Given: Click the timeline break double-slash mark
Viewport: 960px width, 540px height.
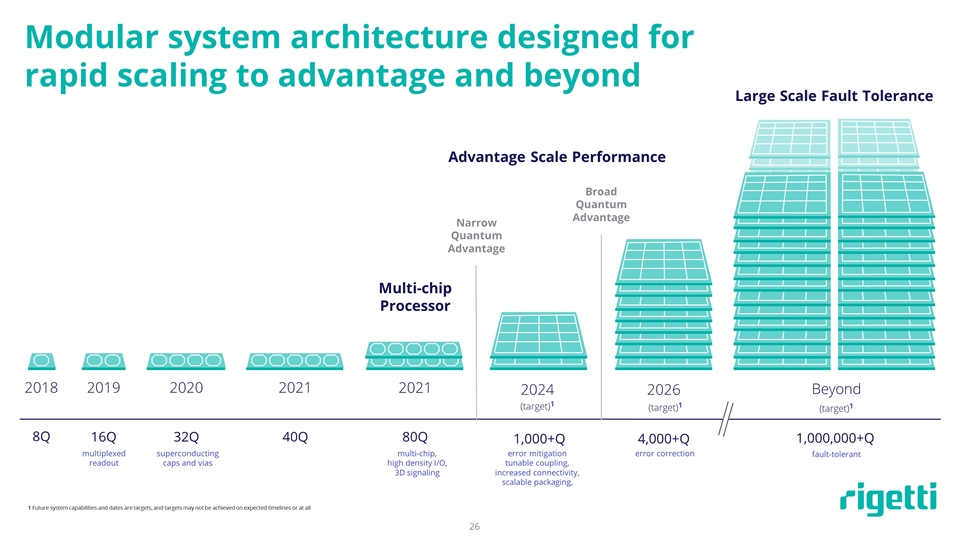Looking at the screenshot, I should [x=726, y=419].
